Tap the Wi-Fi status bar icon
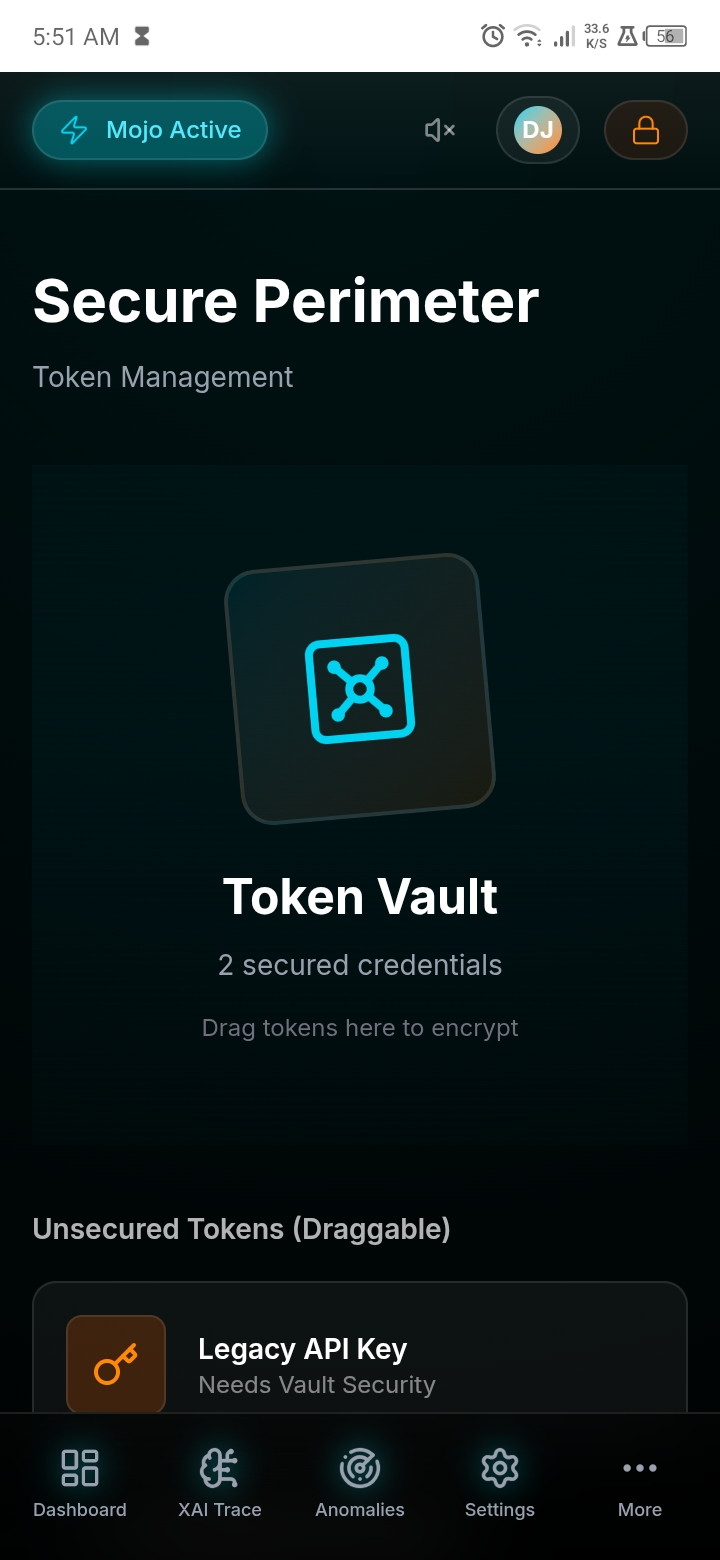 coord(527,37)
